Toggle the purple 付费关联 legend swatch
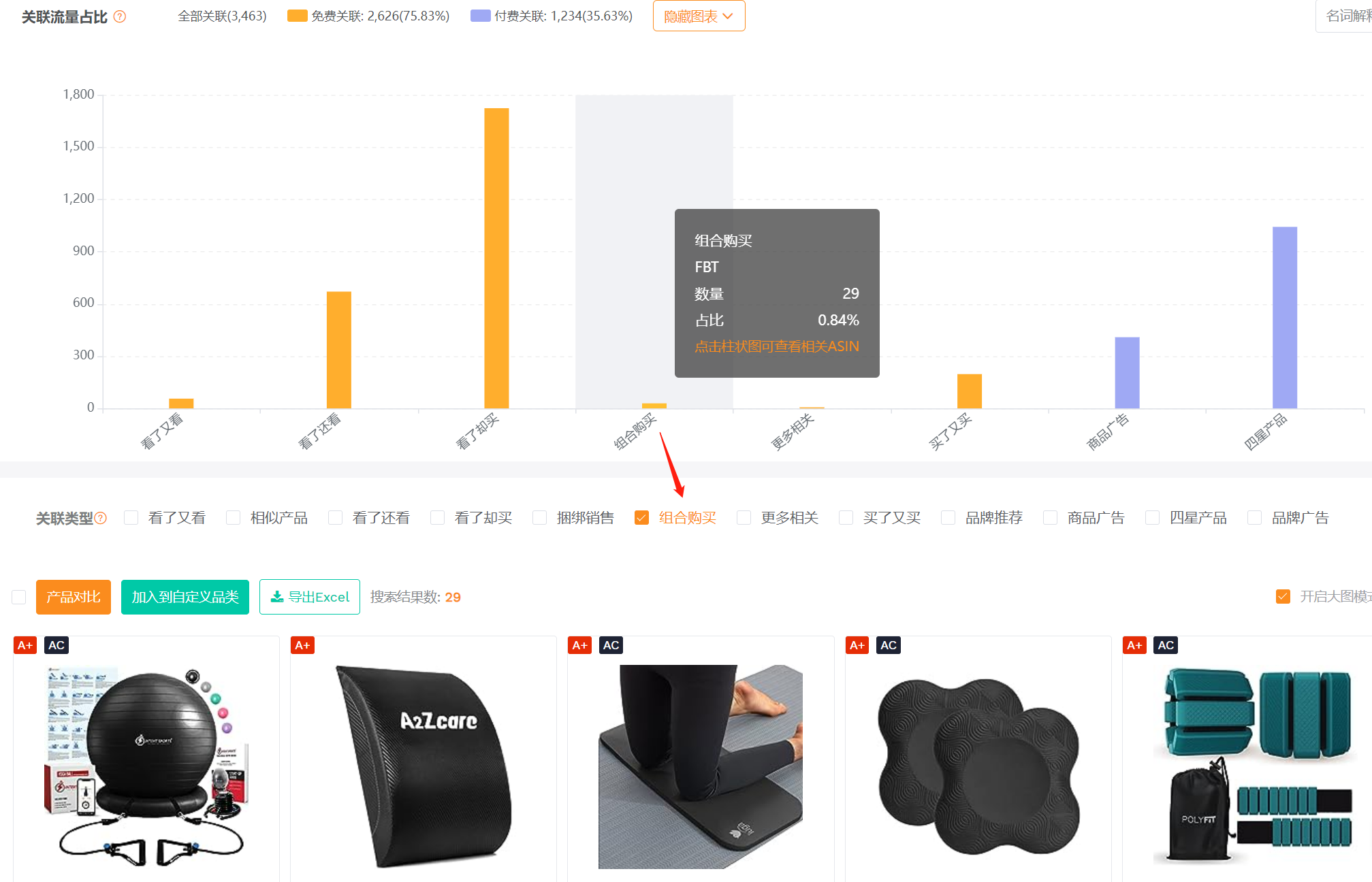The image size is (1372, 882). tap(481, 16)
